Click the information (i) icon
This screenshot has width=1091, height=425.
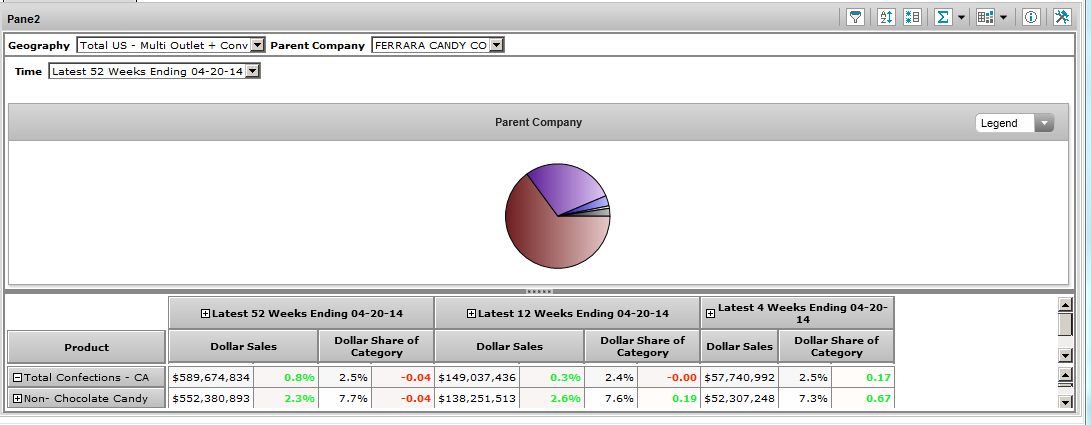[x=1031, y=17]
